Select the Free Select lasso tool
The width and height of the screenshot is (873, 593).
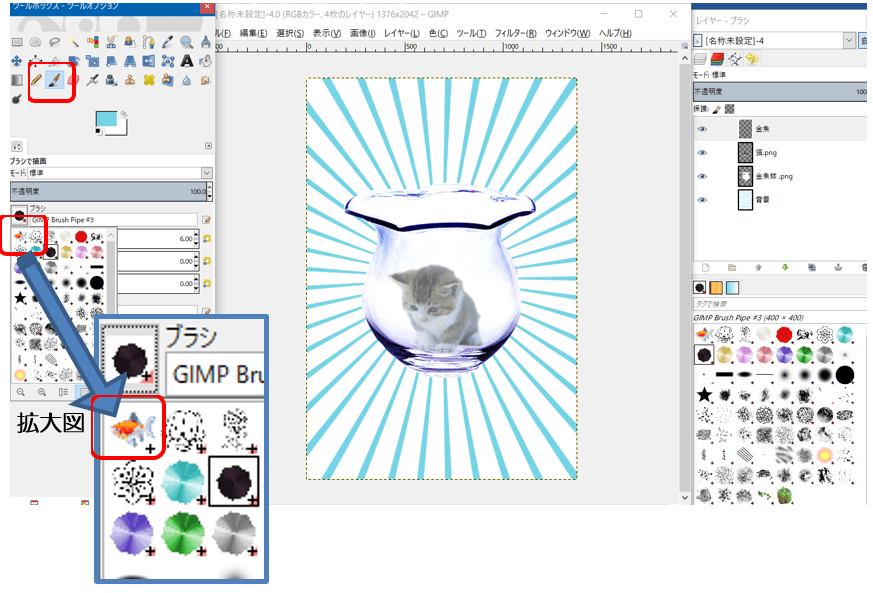(55, 42)
